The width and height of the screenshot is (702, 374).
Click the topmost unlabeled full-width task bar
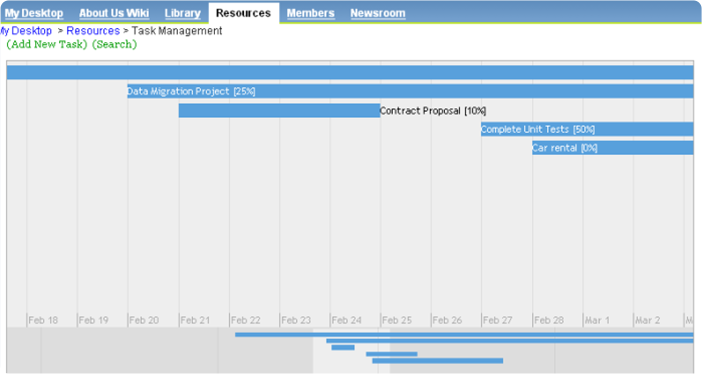click(350, 73)
